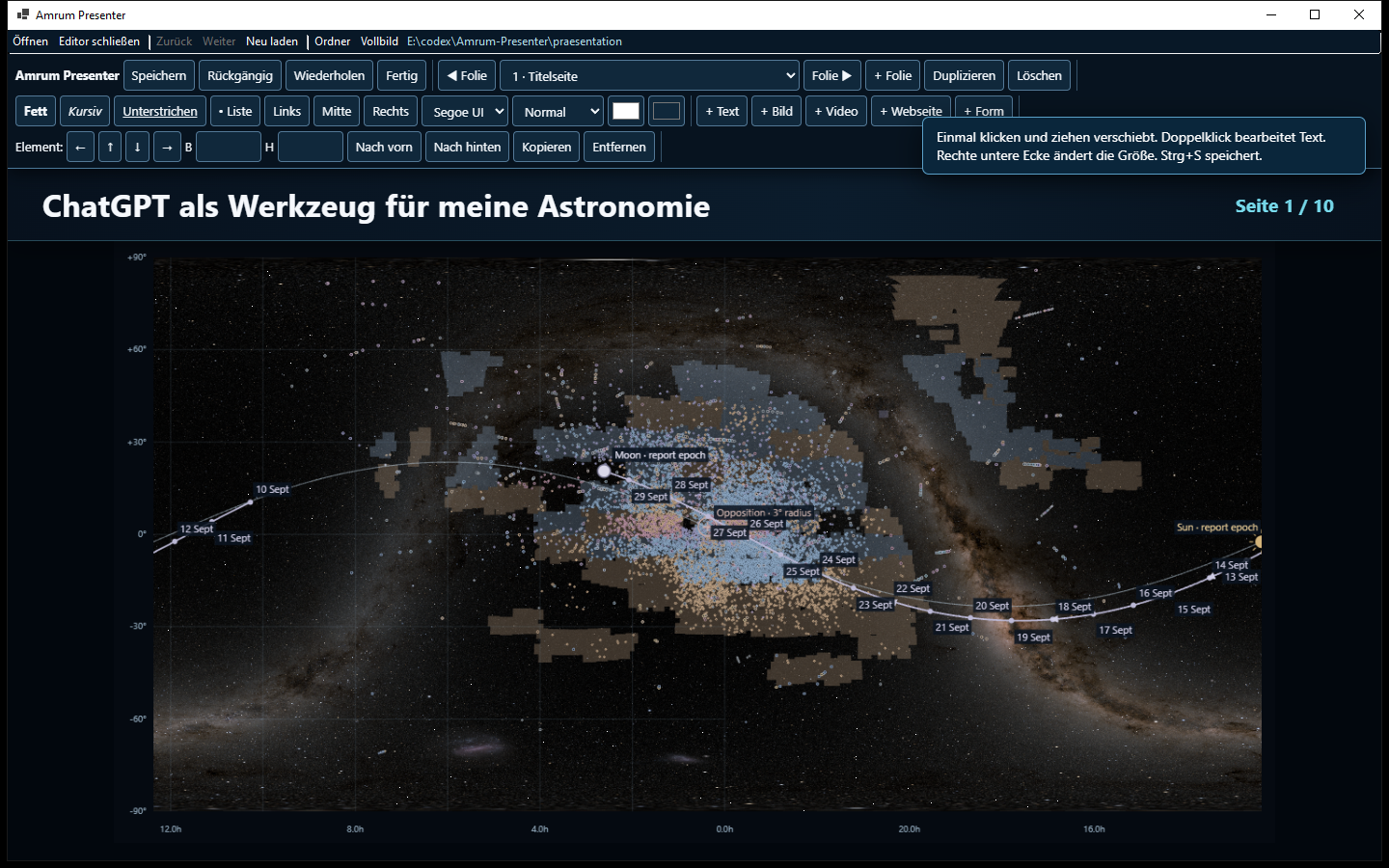Toggle Unterstrichen underline formatting
The width and height of the screenshot is (1389, 868).
pyautogui.click(x=160, y=112)
